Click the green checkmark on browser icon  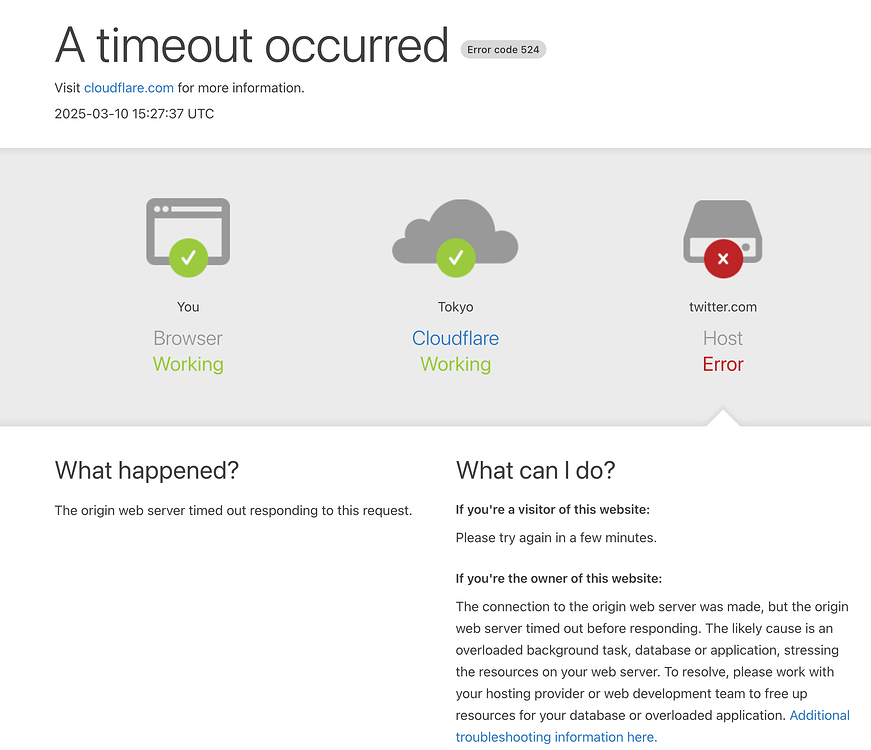tap(188, 258)
